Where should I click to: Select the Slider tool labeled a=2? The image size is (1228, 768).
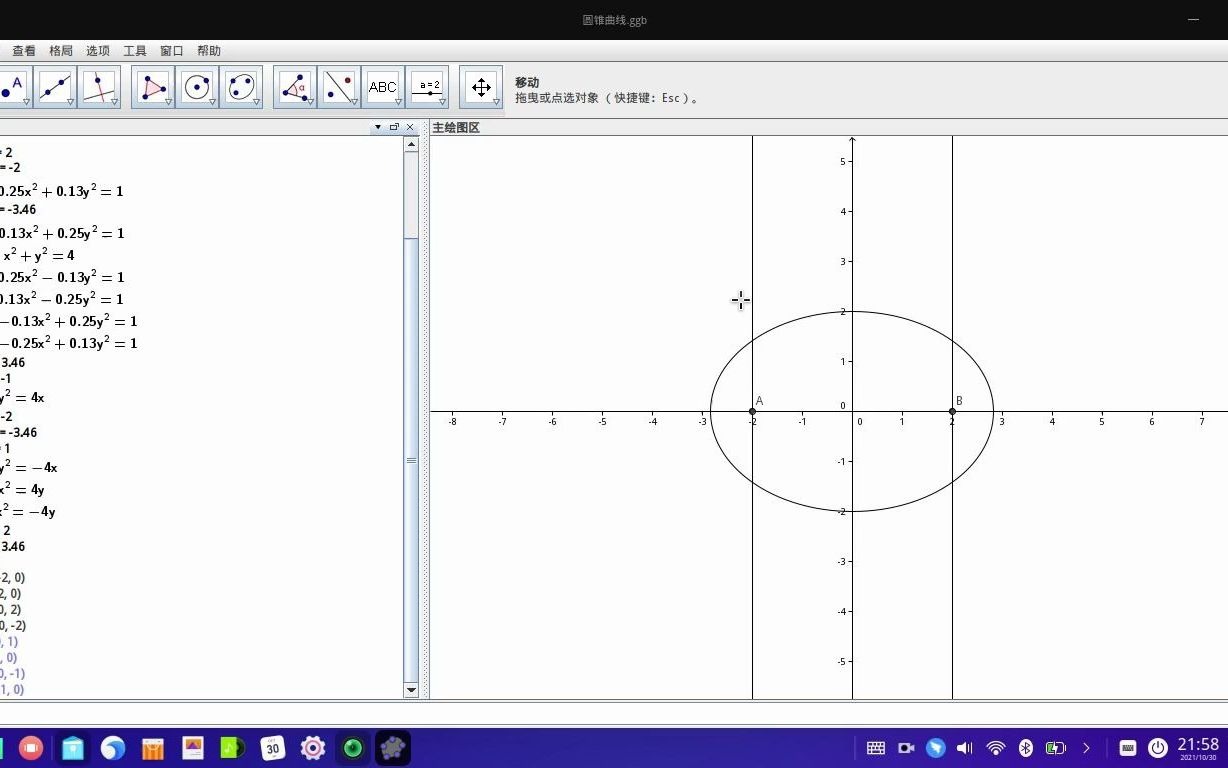(x=427, y=86)
